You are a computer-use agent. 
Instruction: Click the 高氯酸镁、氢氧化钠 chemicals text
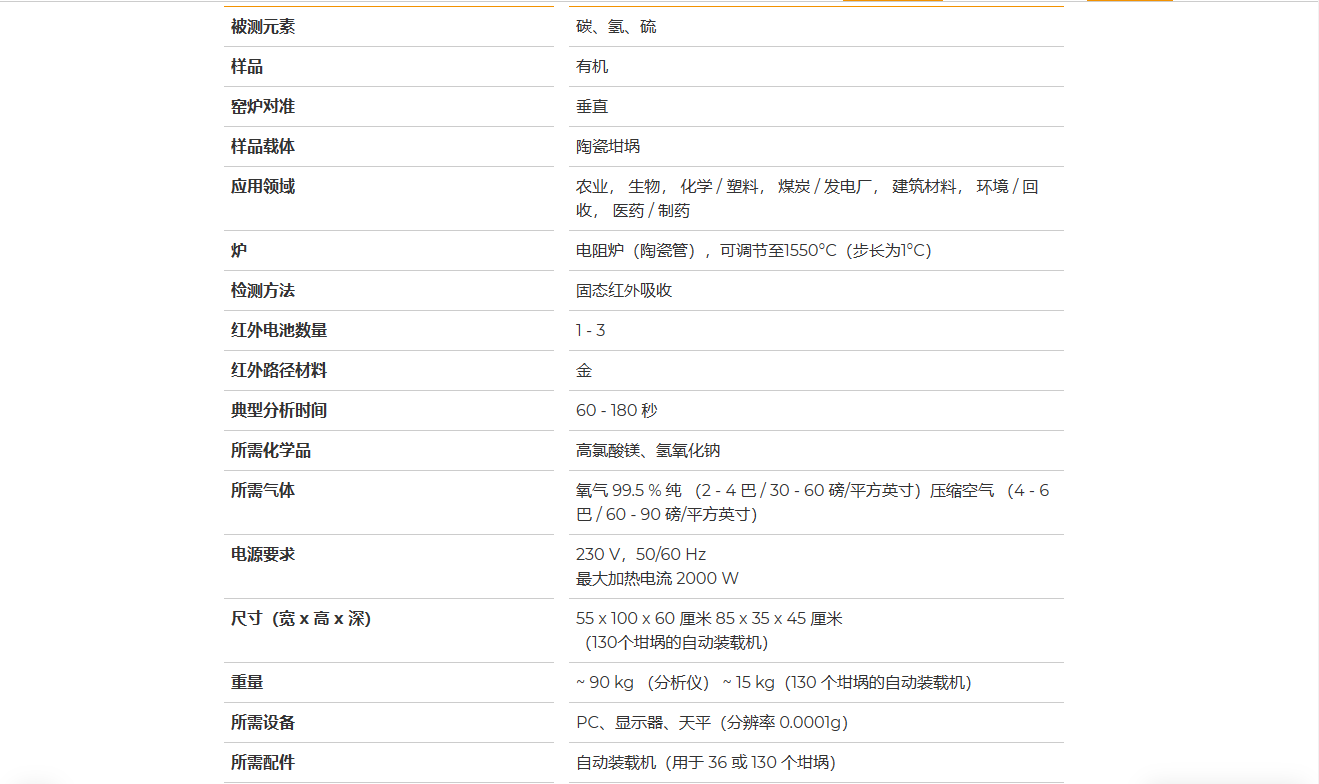pos(648,451)
